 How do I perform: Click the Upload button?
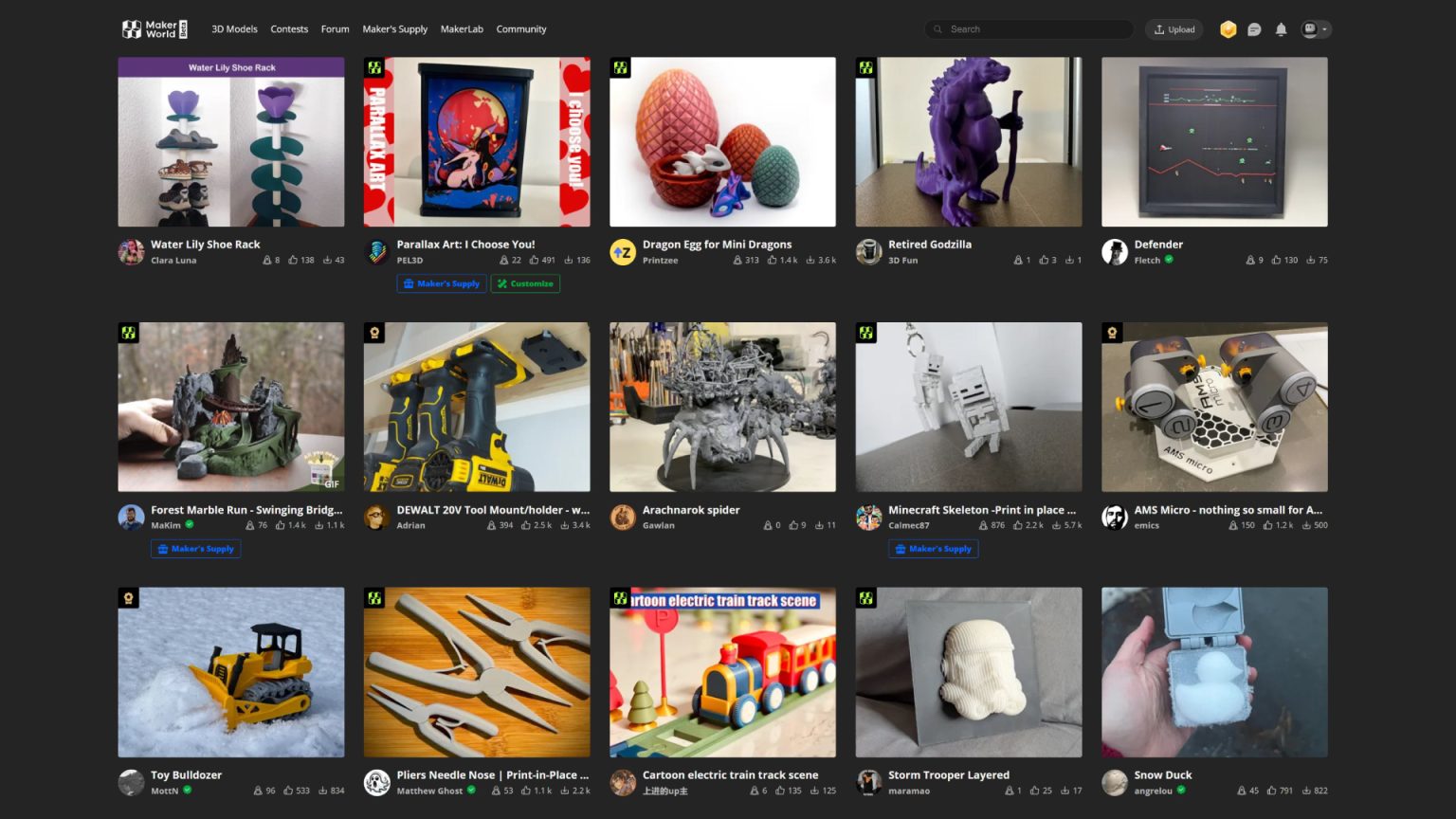[1174, 29]
